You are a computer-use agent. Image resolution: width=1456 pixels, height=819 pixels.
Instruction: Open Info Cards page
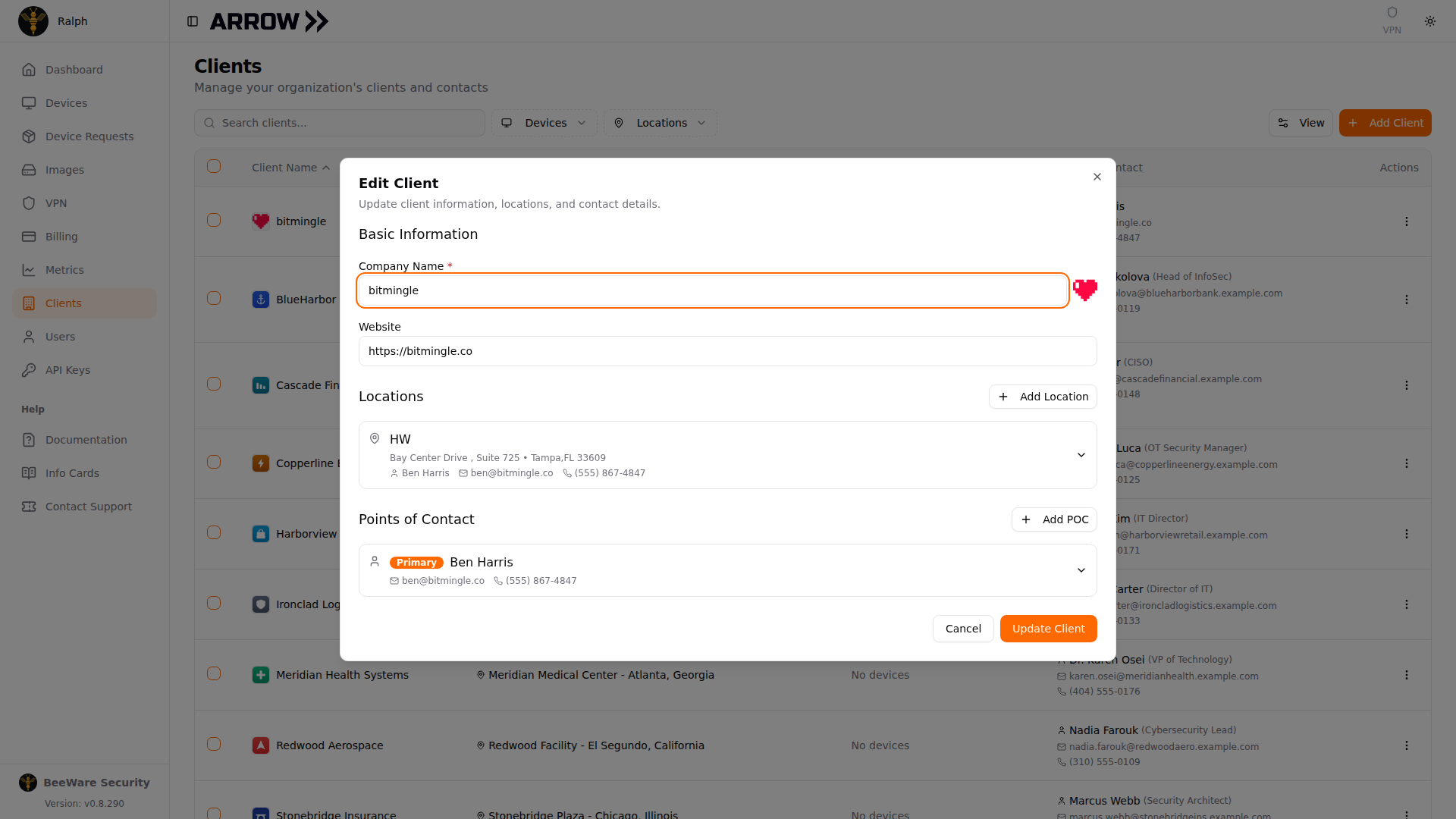click(84, 473)
